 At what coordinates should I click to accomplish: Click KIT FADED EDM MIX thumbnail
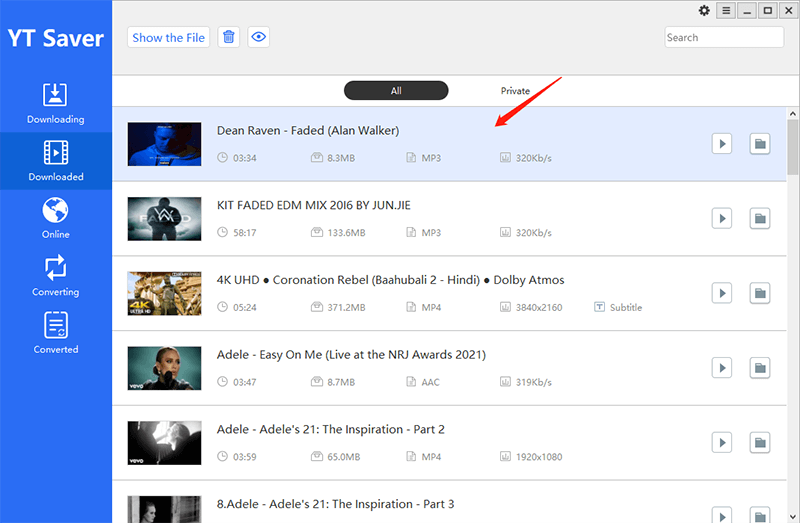pos(164,218)
